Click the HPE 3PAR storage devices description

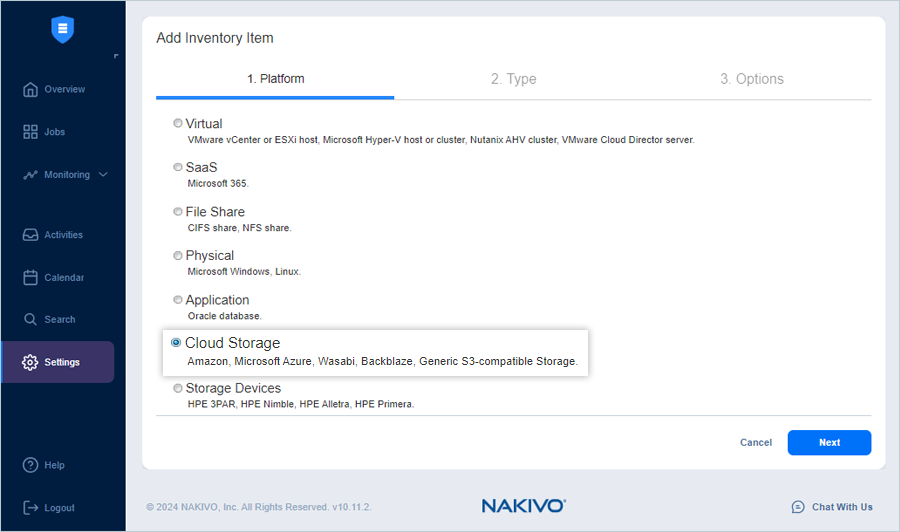[x=301, y=404]
